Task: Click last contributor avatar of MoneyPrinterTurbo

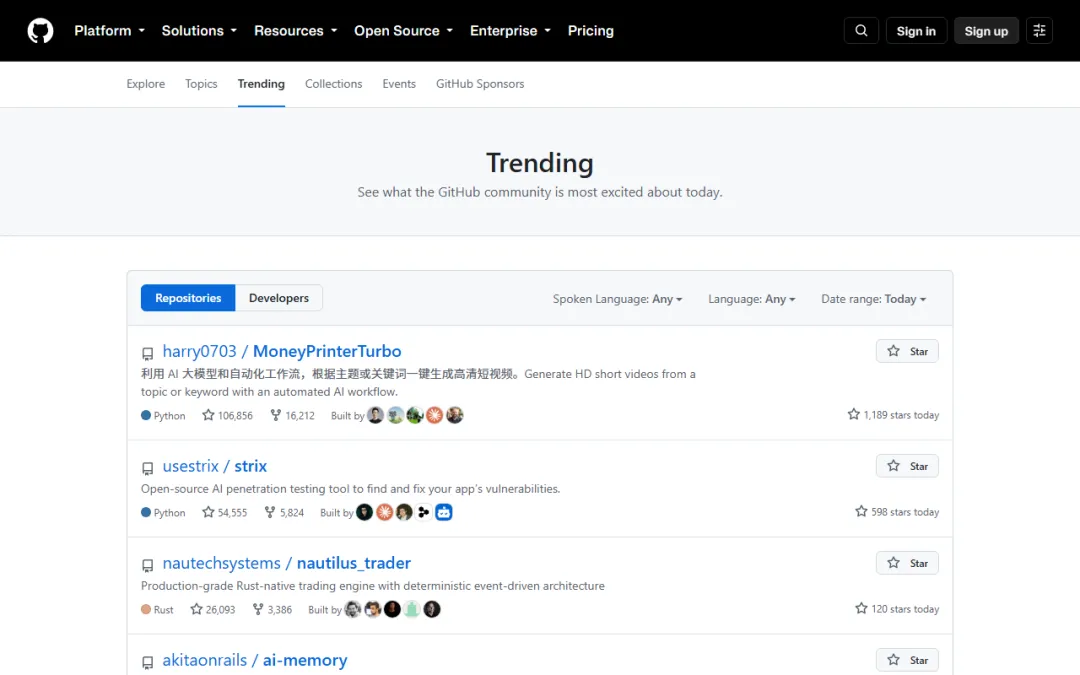Action: pos(455,415)
